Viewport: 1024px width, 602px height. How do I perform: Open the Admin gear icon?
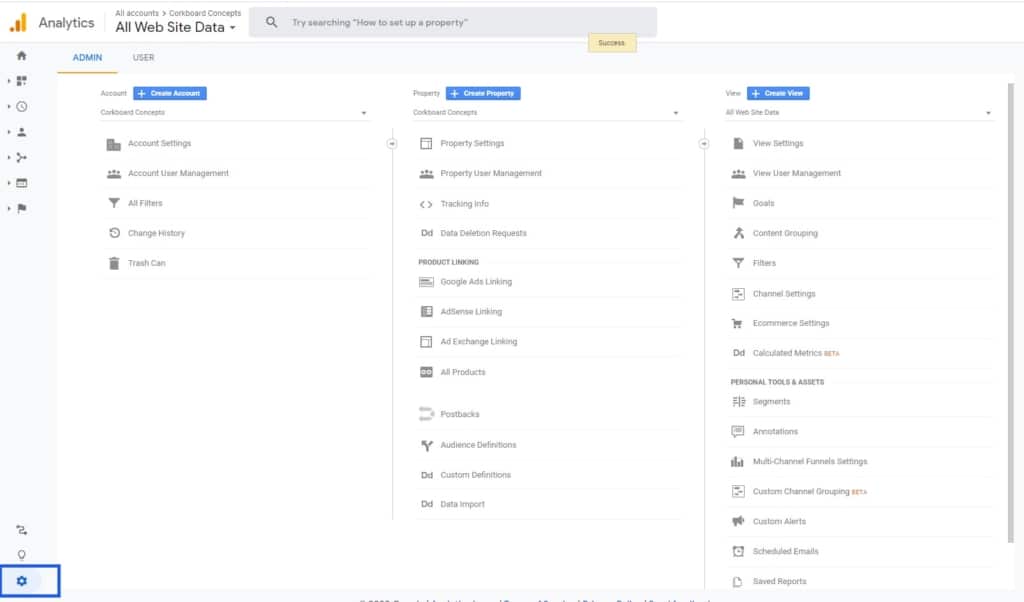[22, 581]
